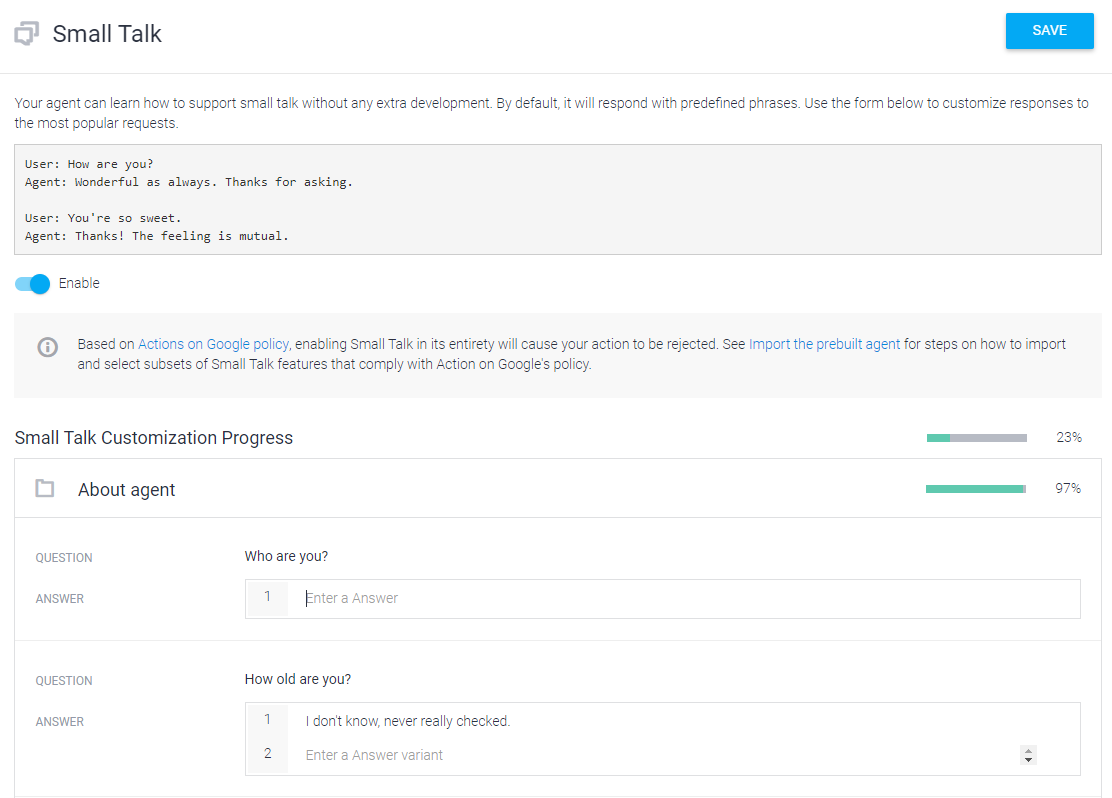
Task: Click answer number badge 2 under How old are you
Action: click(267, 754)
